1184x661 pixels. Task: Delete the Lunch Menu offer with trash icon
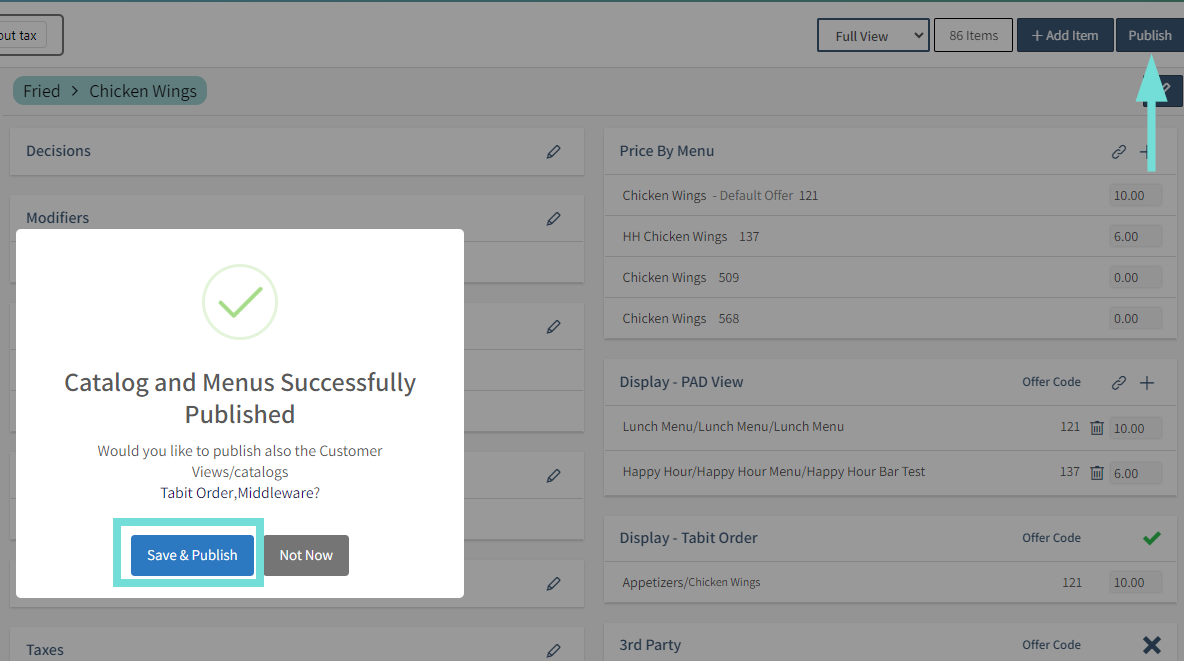1097,428
